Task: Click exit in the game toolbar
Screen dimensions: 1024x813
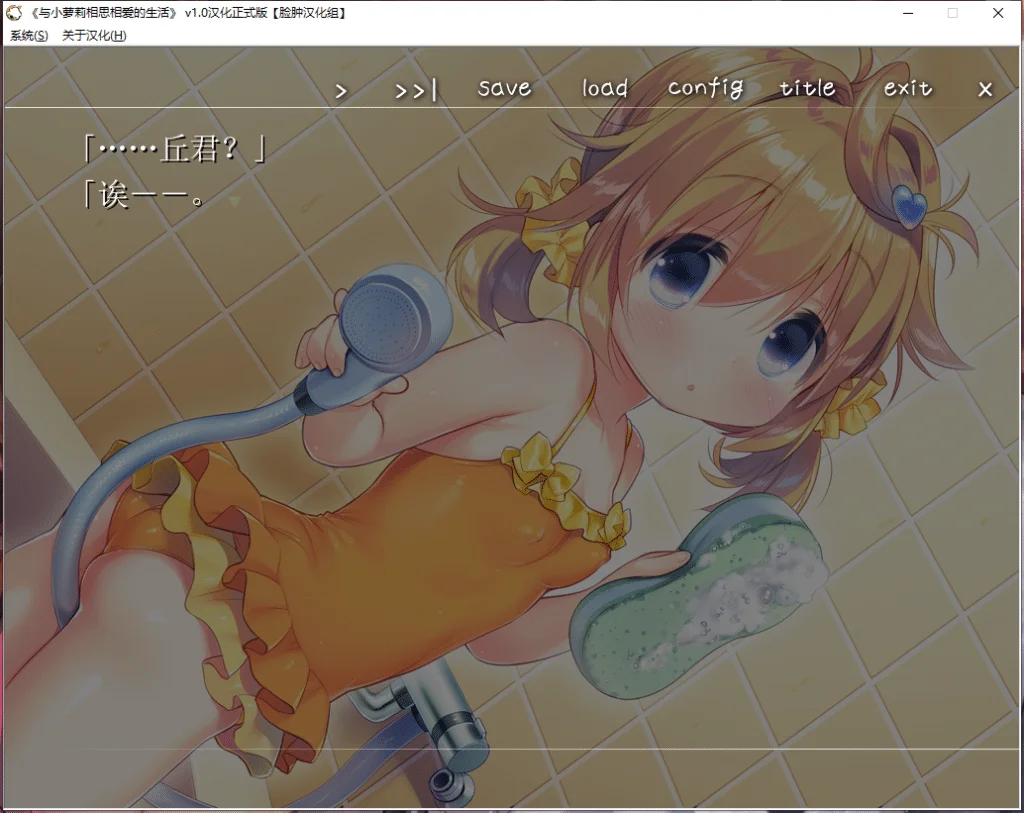Action: tap(908, 88)
